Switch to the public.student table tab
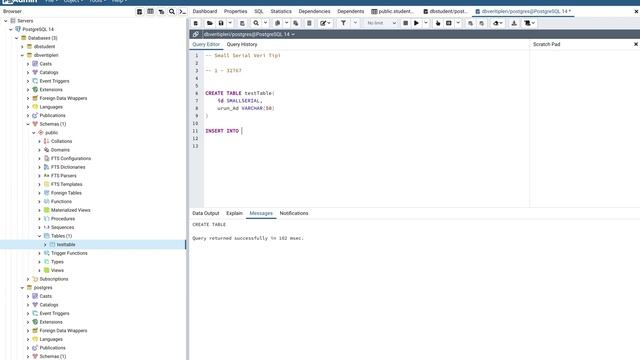Screen dimensions: 640x360 (392, 11)
